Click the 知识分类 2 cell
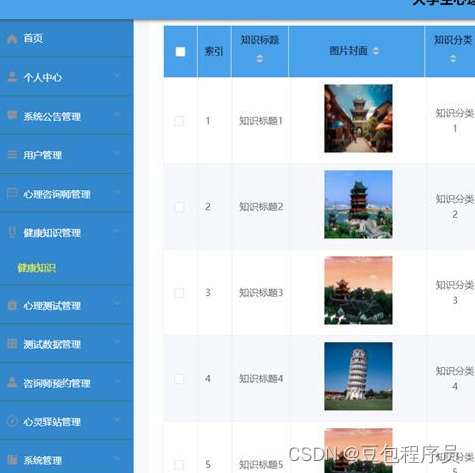This screenshot has height=473, width=475. tap(455, 207)
